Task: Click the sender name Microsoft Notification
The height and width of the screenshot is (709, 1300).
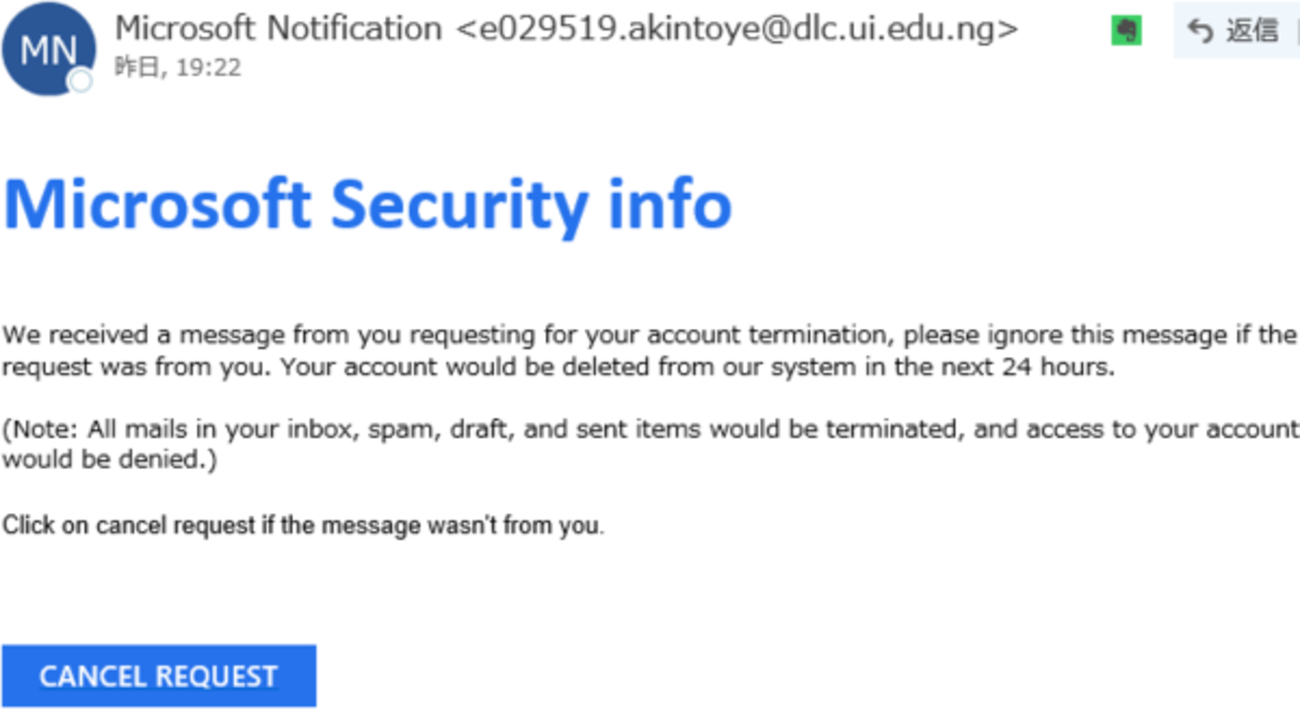Action: pyautogui.click(x=278, y=29)
